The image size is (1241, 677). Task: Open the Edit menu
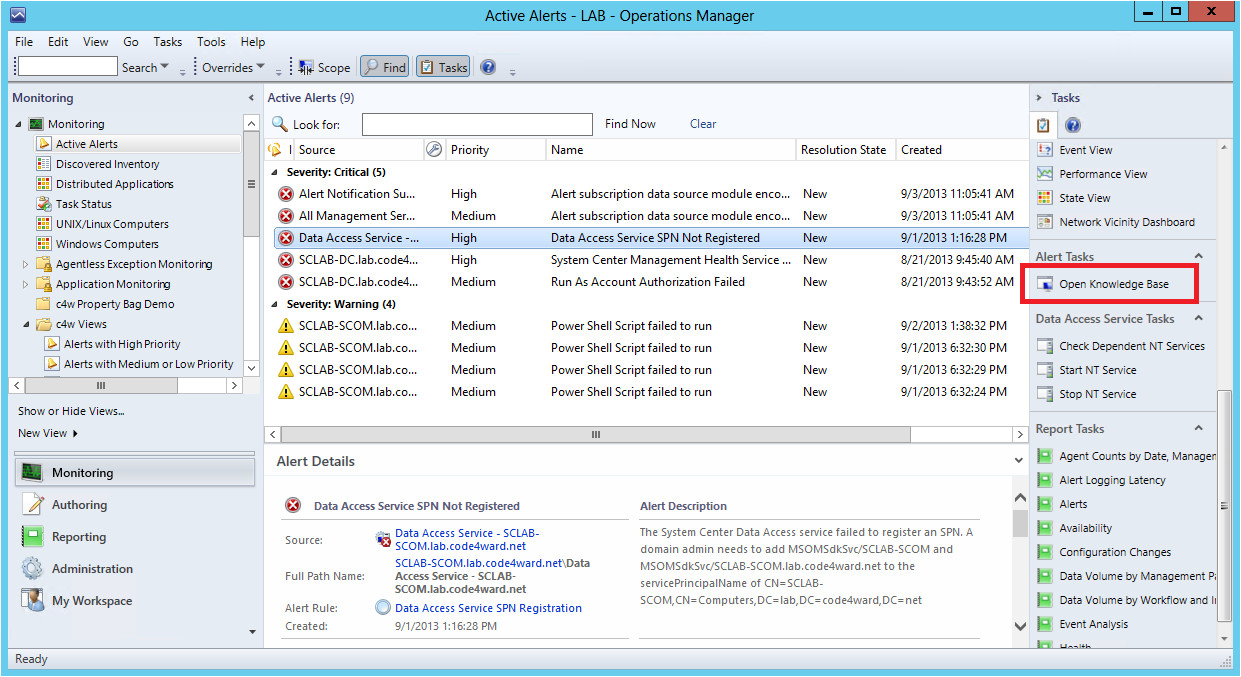(58, 42)
